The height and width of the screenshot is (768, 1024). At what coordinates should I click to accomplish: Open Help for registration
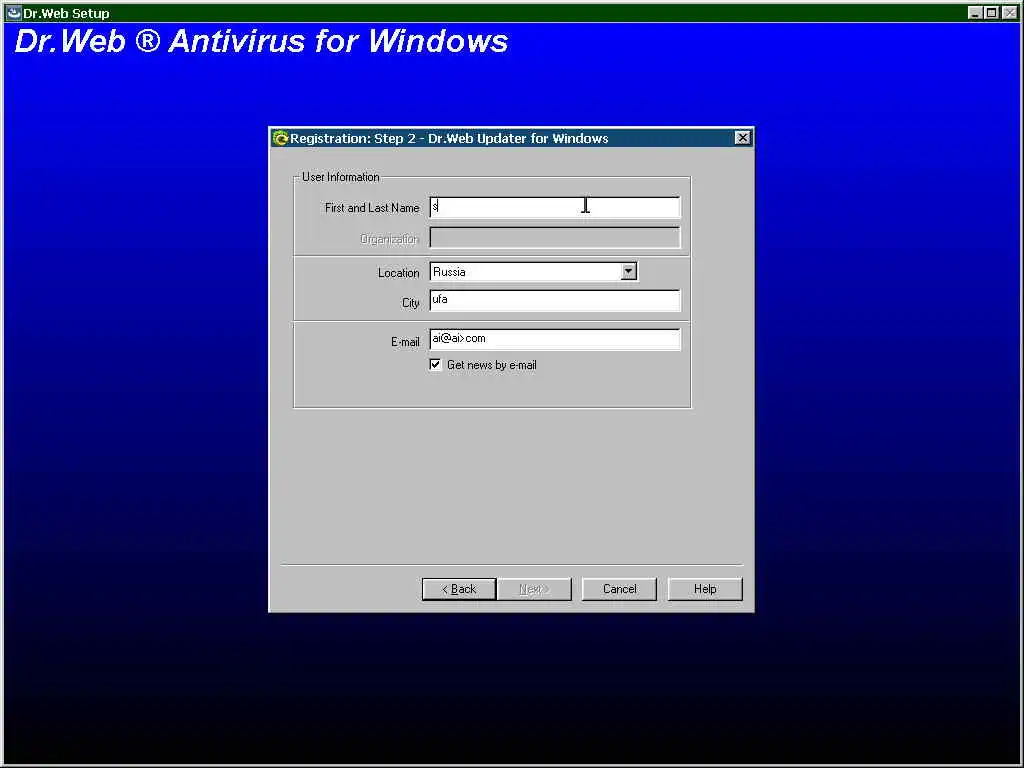pyautogui.click(x=705, y=589)
